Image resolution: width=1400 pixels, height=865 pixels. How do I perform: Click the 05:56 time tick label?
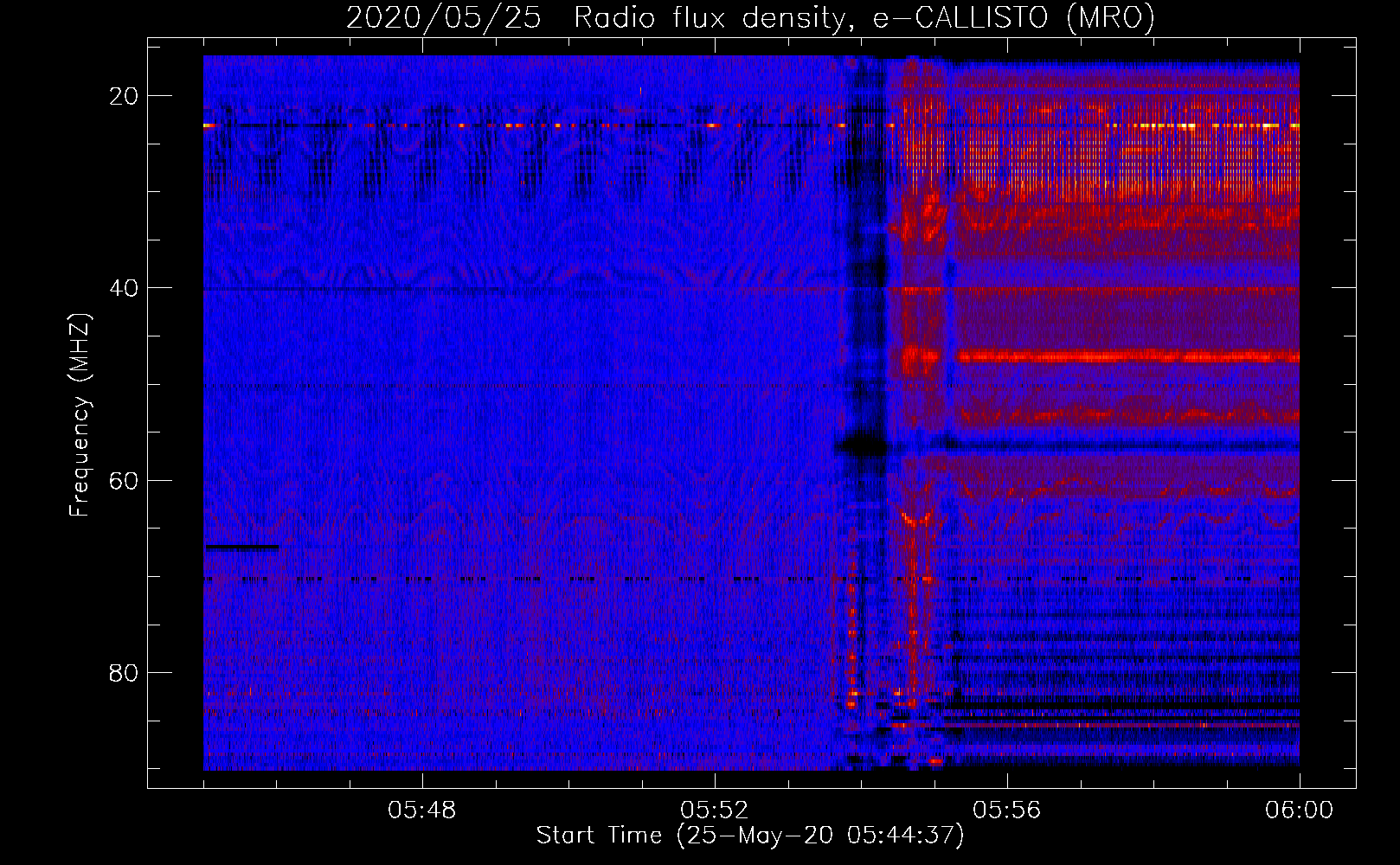[x=1007, y=811]
